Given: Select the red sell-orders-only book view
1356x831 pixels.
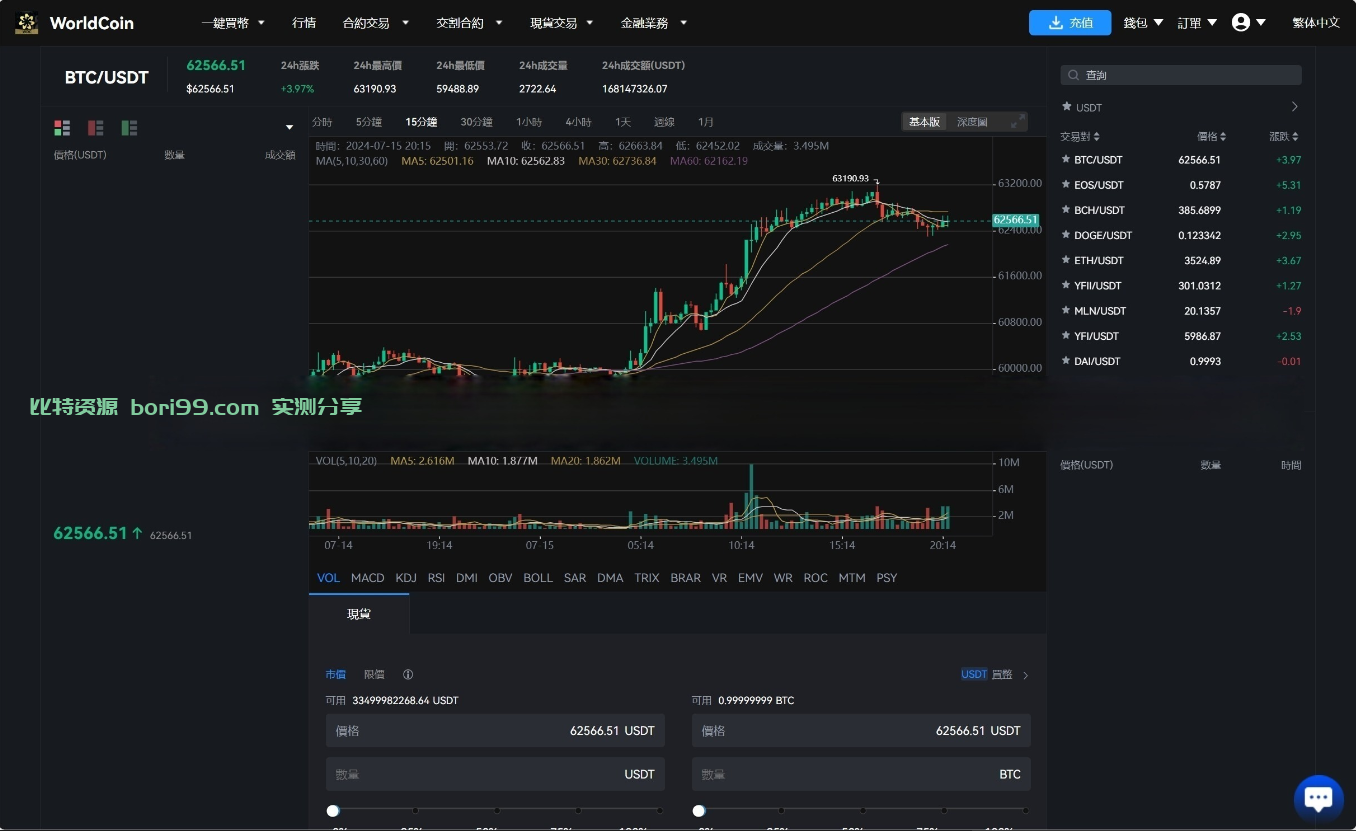Looking at the screenshot, I should coord(96,127).
